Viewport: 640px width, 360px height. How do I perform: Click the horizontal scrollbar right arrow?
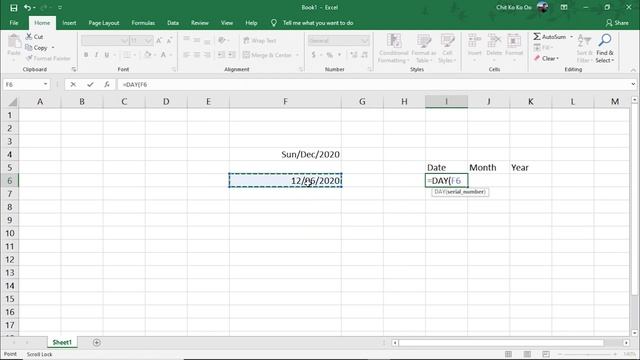[x=626, y=342]
